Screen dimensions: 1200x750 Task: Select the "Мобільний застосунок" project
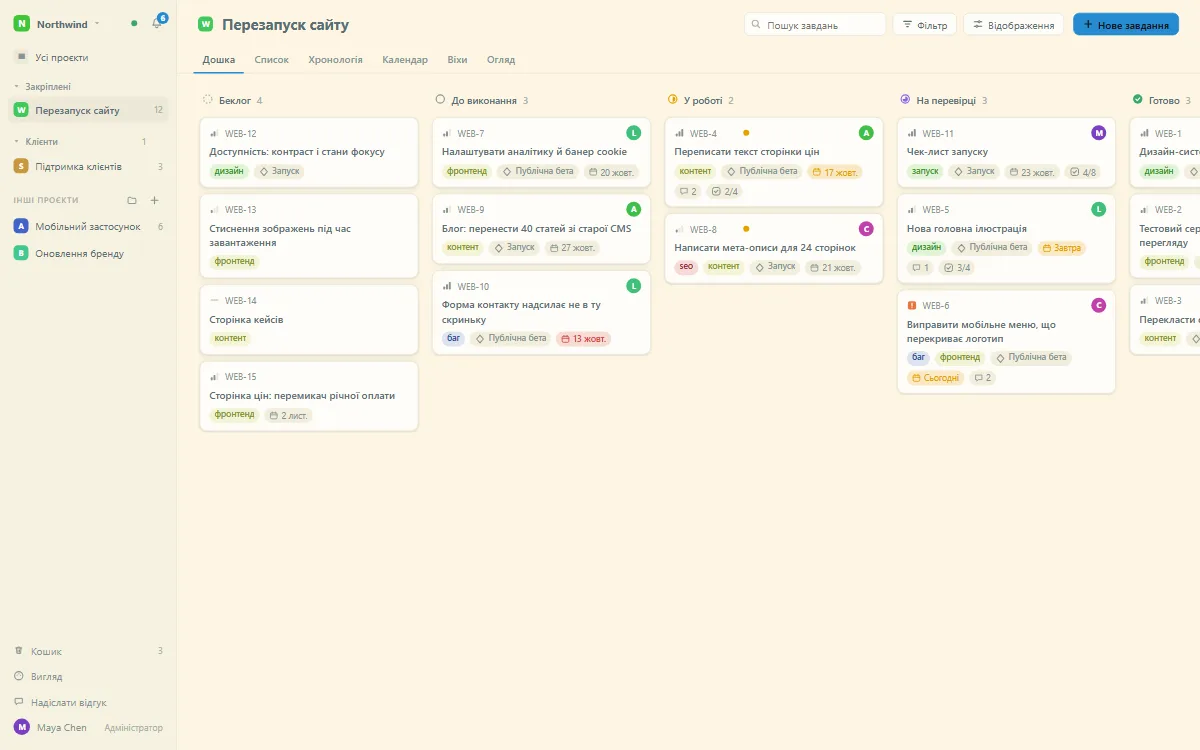(x=88, y=226)
